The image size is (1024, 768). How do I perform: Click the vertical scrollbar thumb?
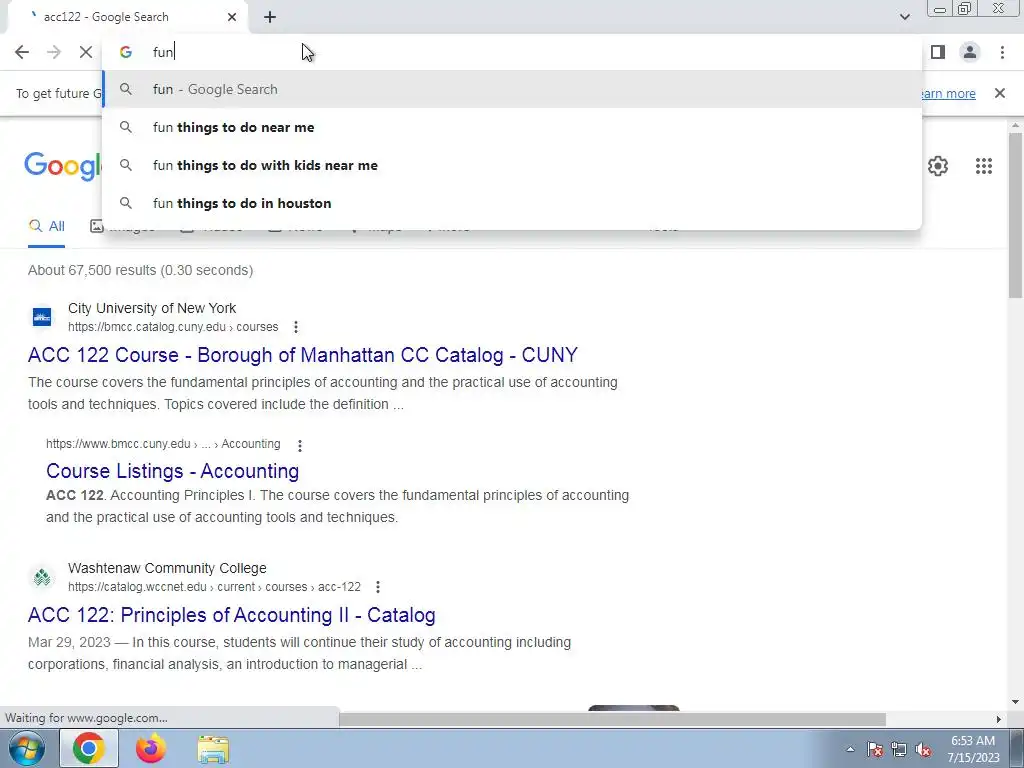point(1015,216)
